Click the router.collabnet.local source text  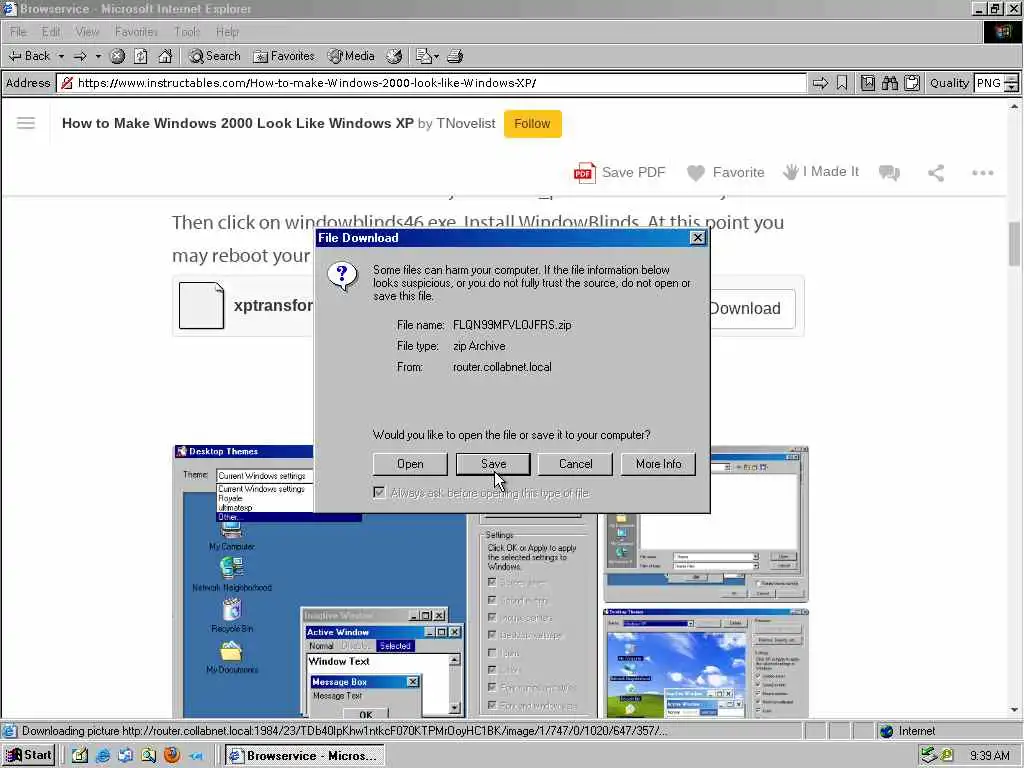pos(502,367)
